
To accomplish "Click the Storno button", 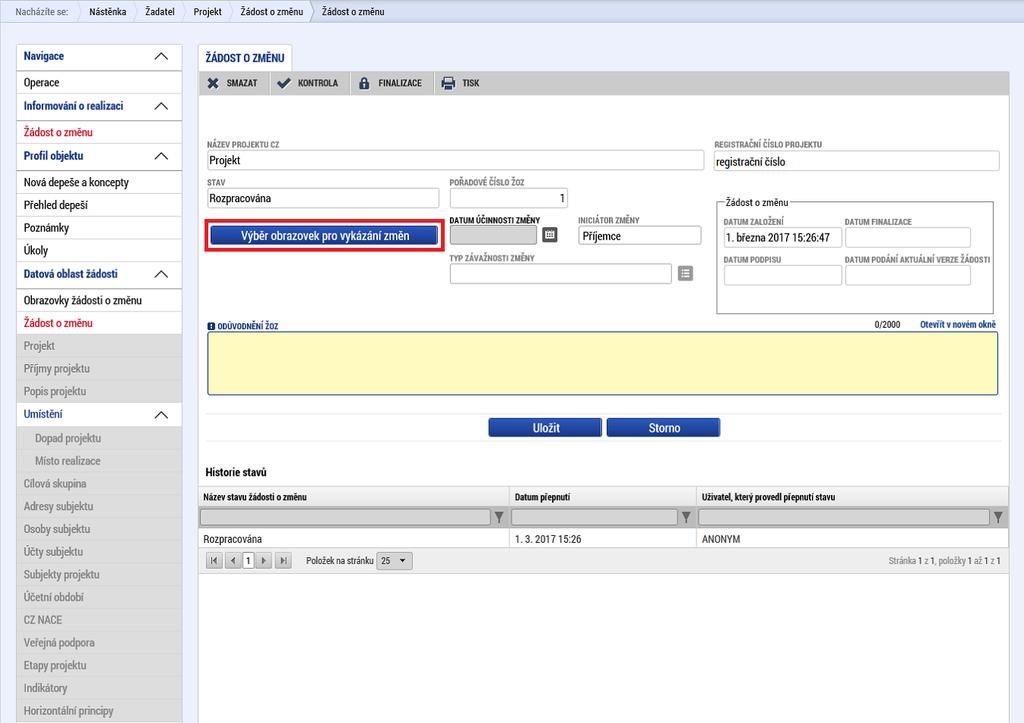I will pos(664,428).
